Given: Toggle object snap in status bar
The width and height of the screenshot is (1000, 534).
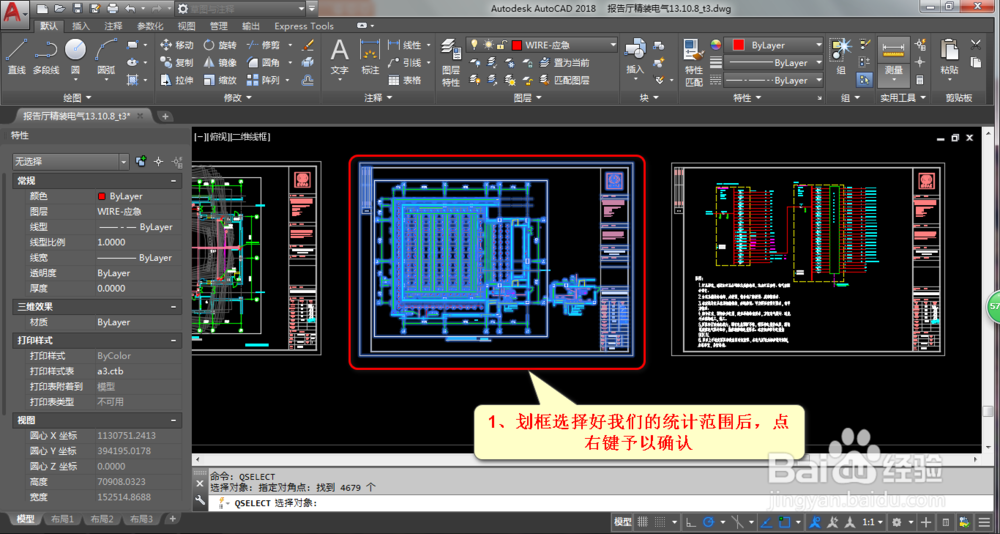Looking at the screenshot, I should click(x=784, y=521).
